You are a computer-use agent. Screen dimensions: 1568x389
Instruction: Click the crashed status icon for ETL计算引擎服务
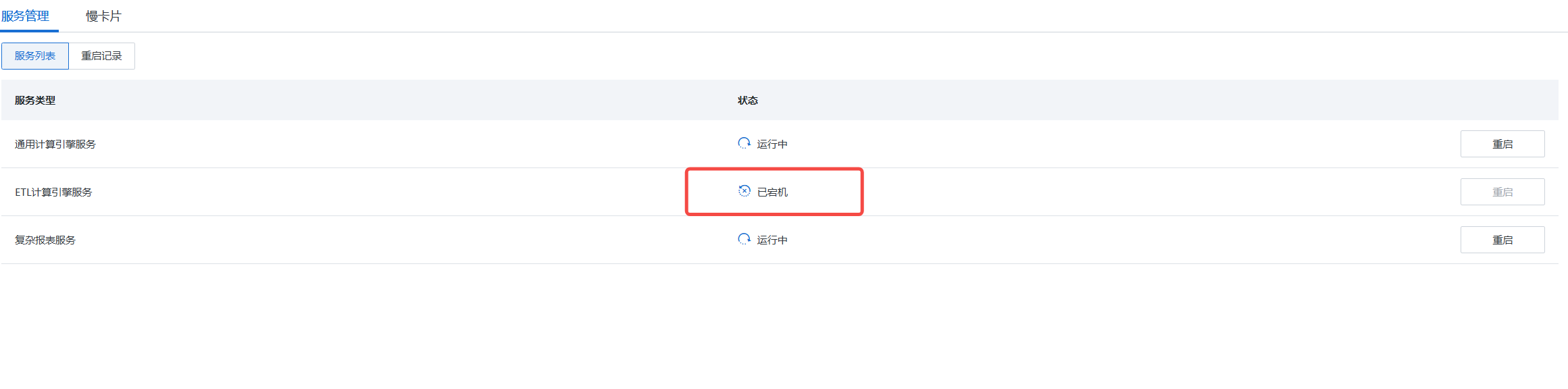[744, 191]
